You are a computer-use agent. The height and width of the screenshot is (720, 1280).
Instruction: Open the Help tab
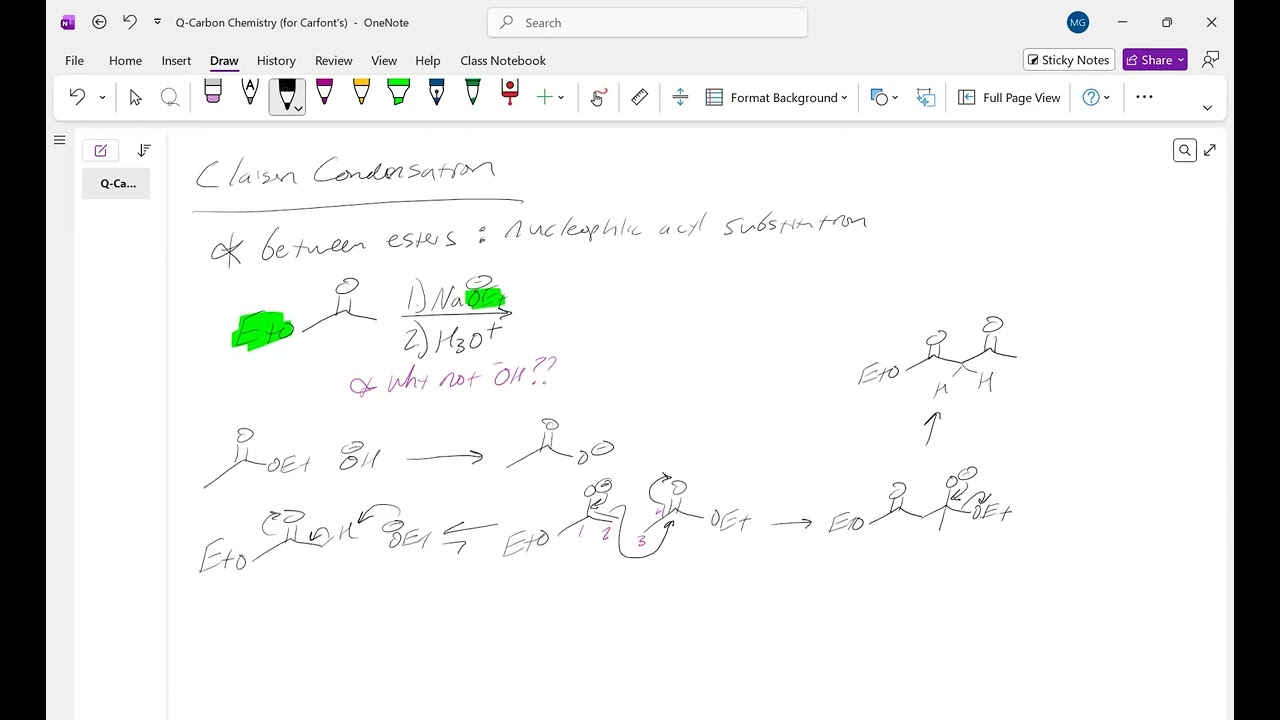point(428,60)
